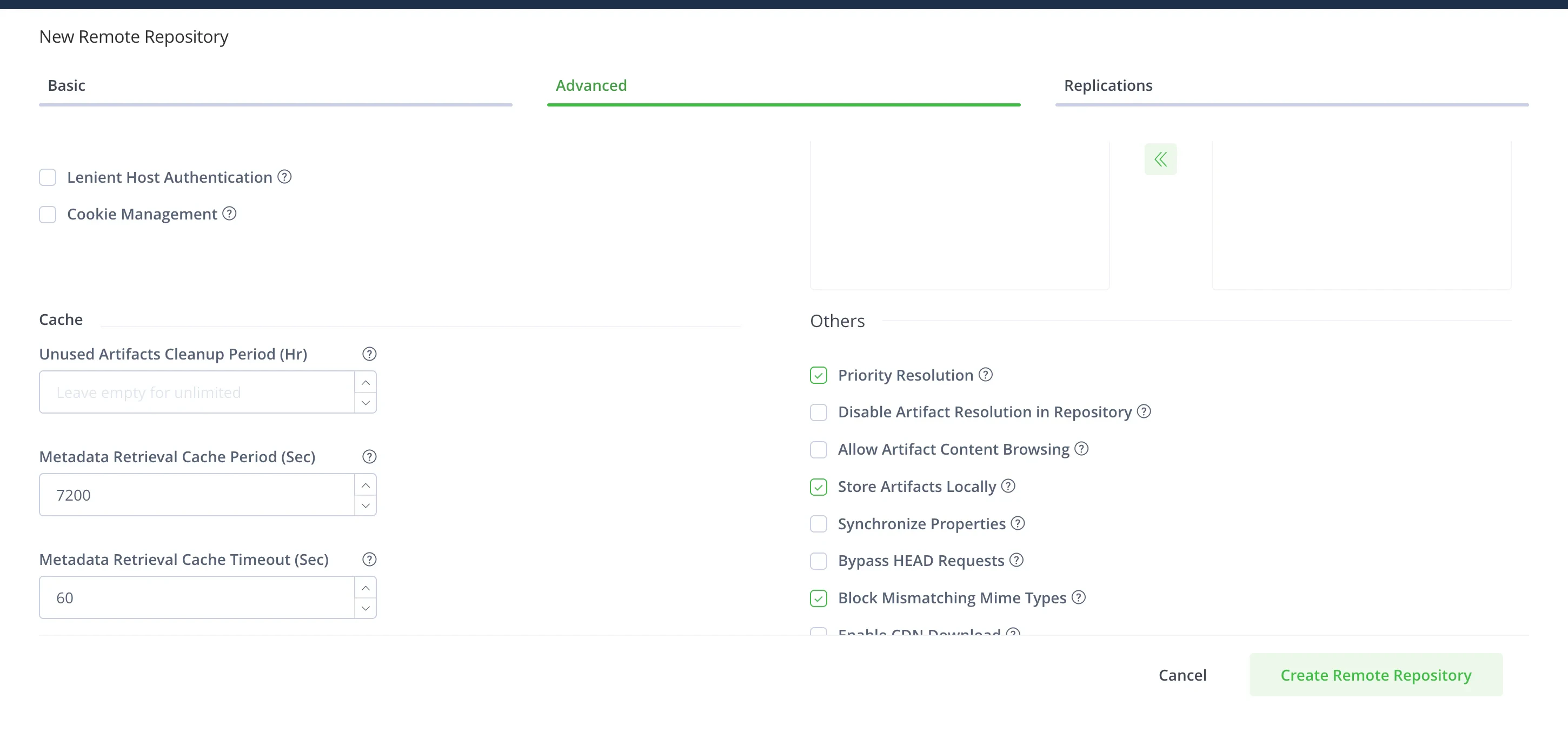Show help for Block Mismatching Mime Types
This screenshot has width=1568, height=732.
click(x=1079, y=597)
